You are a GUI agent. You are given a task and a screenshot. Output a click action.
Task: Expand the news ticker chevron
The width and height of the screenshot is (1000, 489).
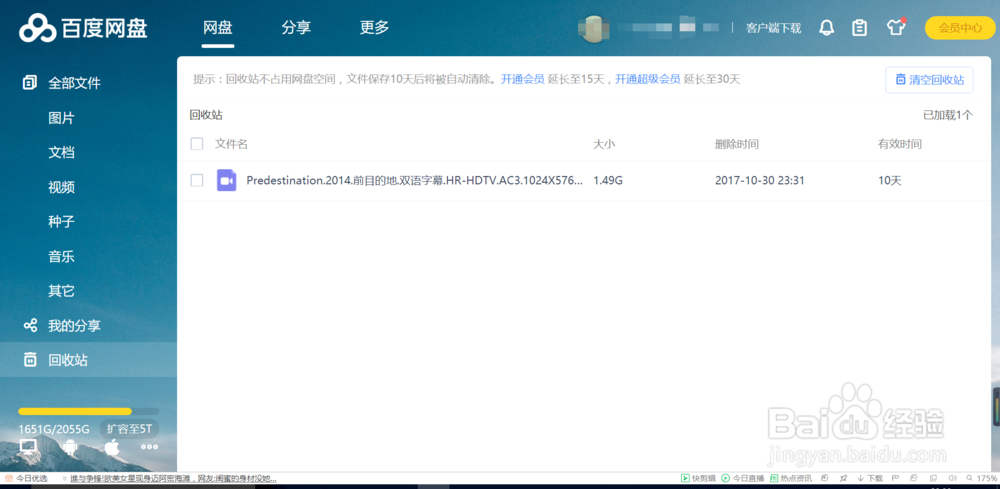[x=64, y=478]
